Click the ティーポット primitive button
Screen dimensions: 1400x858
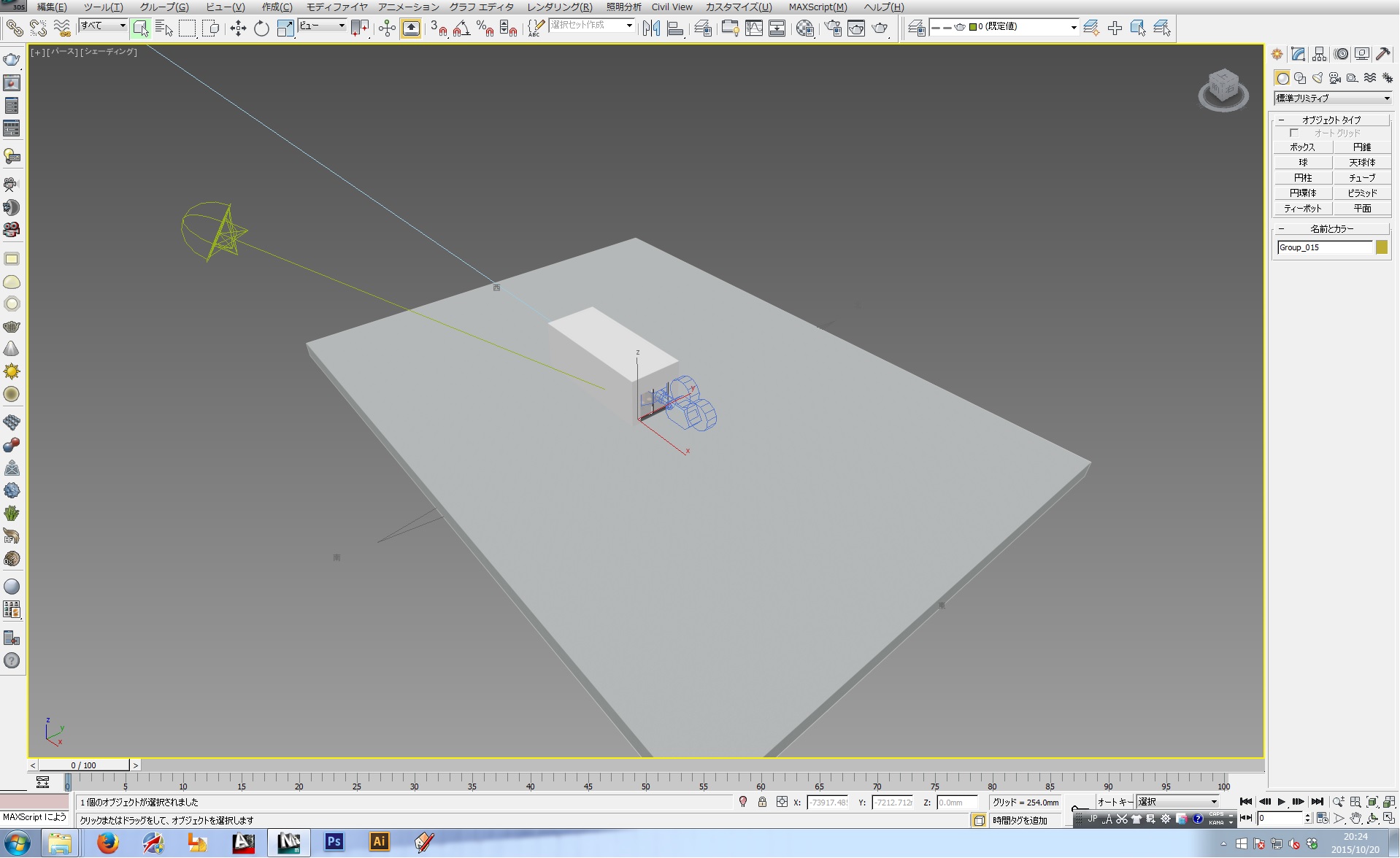click(1302, 209)
